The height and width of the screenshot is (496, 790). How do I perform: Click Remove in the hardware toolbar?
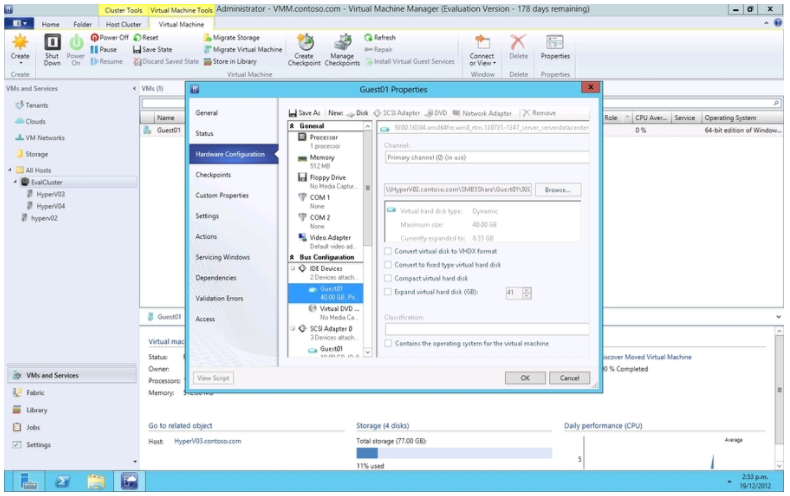click(539, 113)
